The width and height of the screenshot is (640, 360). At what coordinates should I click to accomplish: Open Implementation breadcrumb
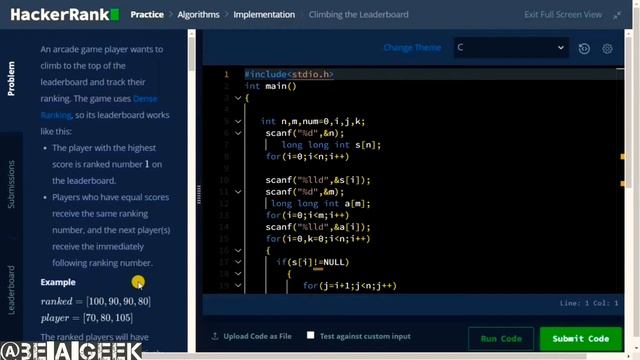[264, 15]
